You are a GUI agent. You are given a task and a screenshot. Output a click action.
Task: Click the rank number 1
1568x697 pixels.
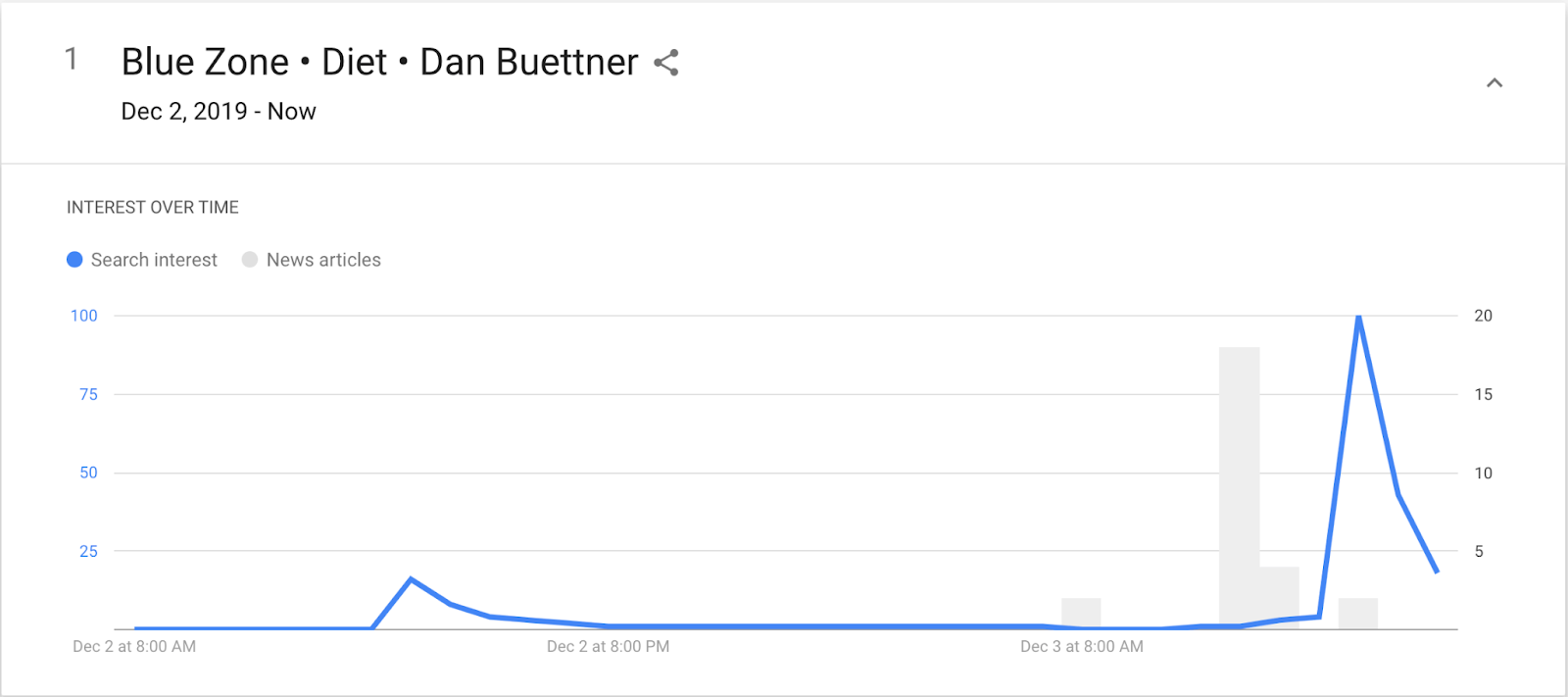[72, 60]
